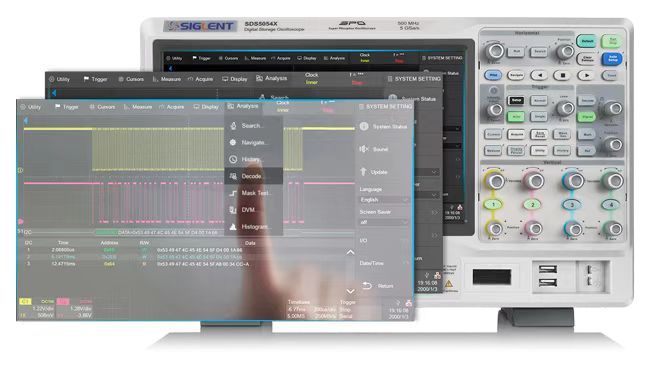The image size is (650, 380).
Task: Open the Trigger menu in top bar
Action: tap(67, 107)
